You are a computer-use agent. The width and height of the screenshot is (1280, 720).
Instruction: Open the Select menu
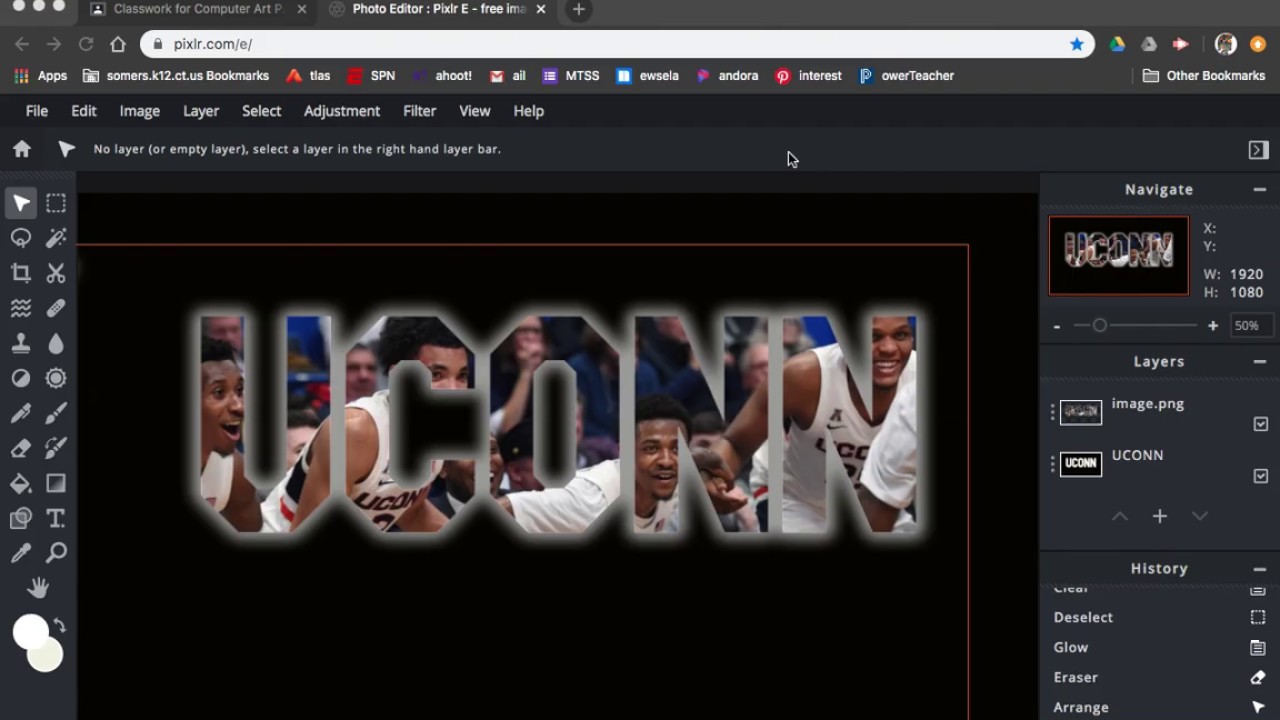[262, 111]
